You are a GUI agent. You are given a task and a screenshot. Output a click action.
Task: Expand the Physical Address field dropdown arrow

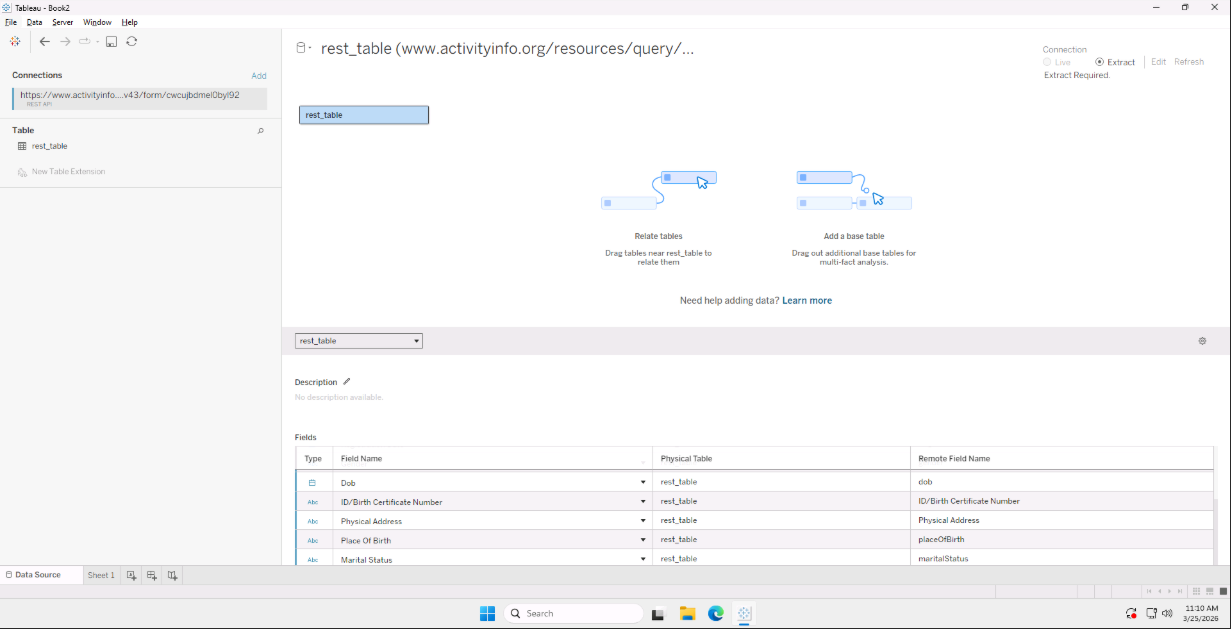coord(643,521)
